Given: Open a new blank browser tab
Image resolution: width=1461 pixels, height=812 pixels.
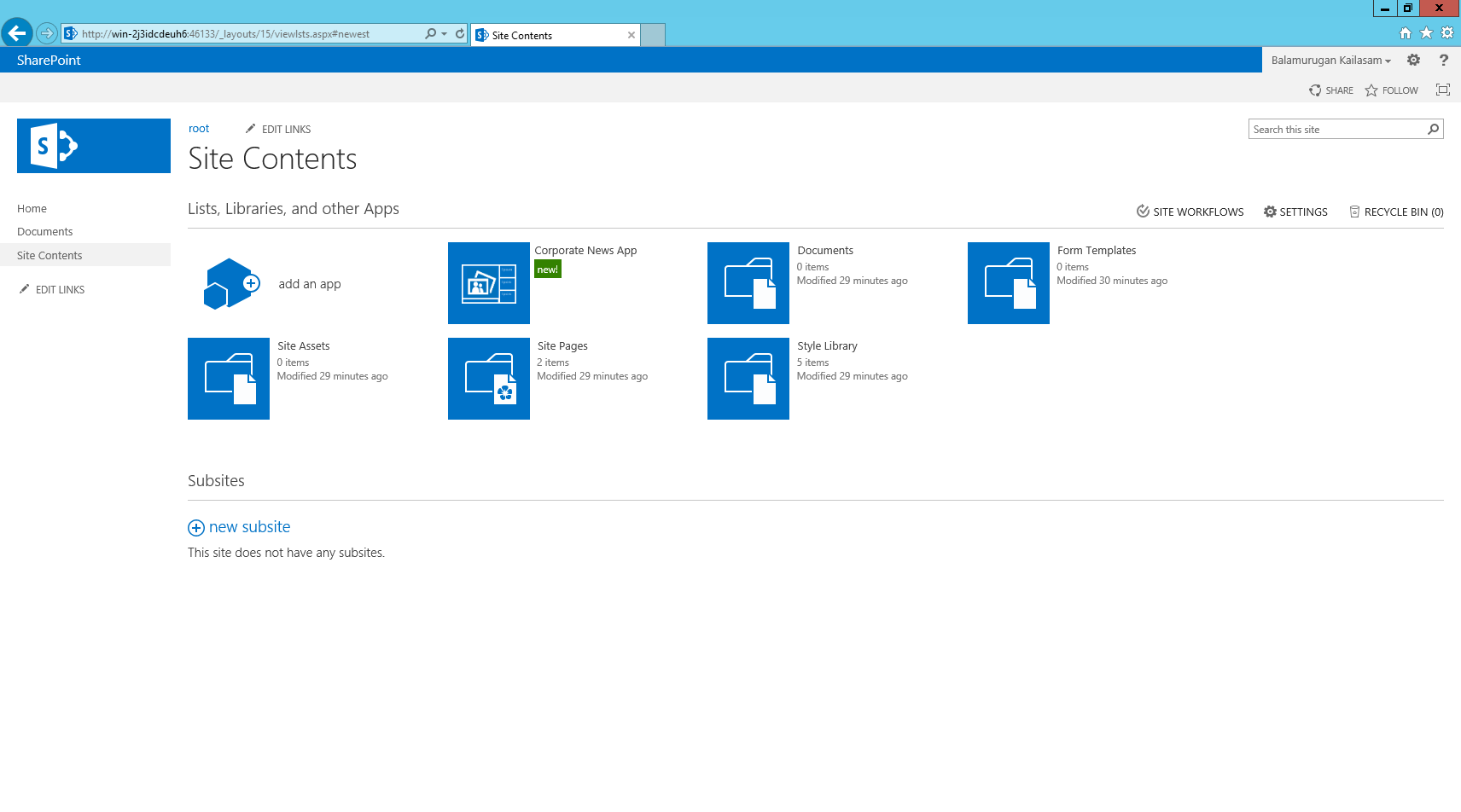Looking at the screenshot, I should (653, 35).
